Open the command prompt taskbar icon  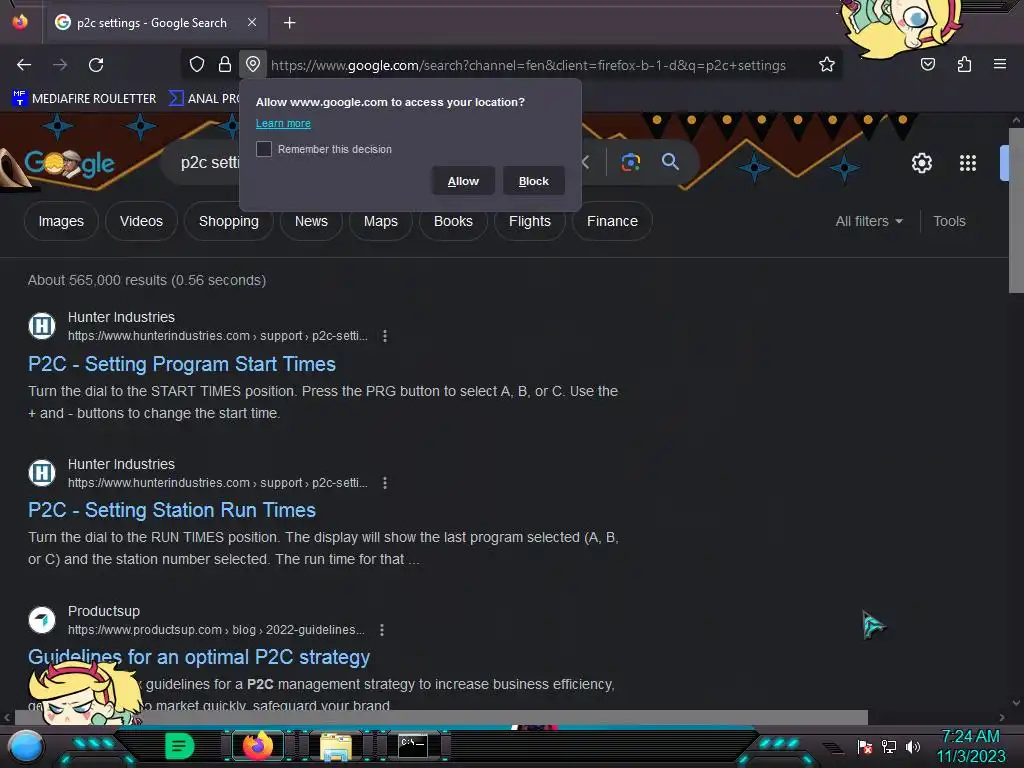point(413,745)
